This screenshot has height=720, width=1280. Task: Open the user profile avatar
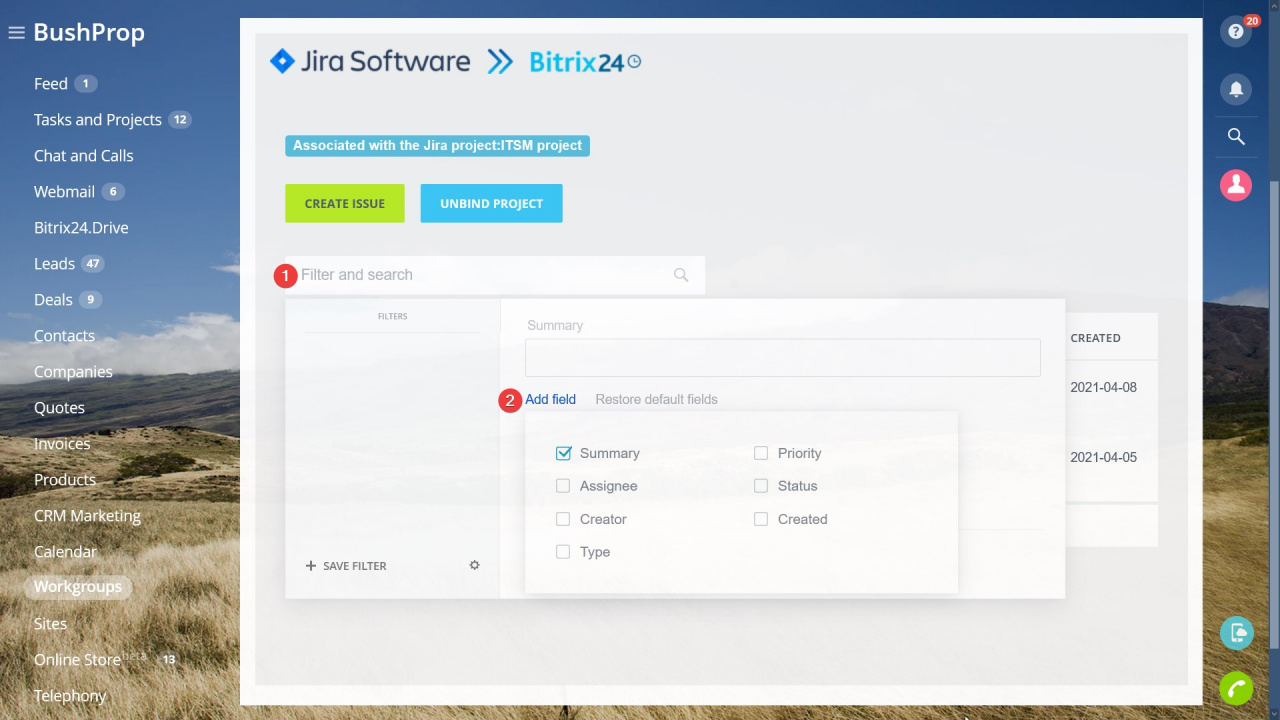[x=1236, y=185]
